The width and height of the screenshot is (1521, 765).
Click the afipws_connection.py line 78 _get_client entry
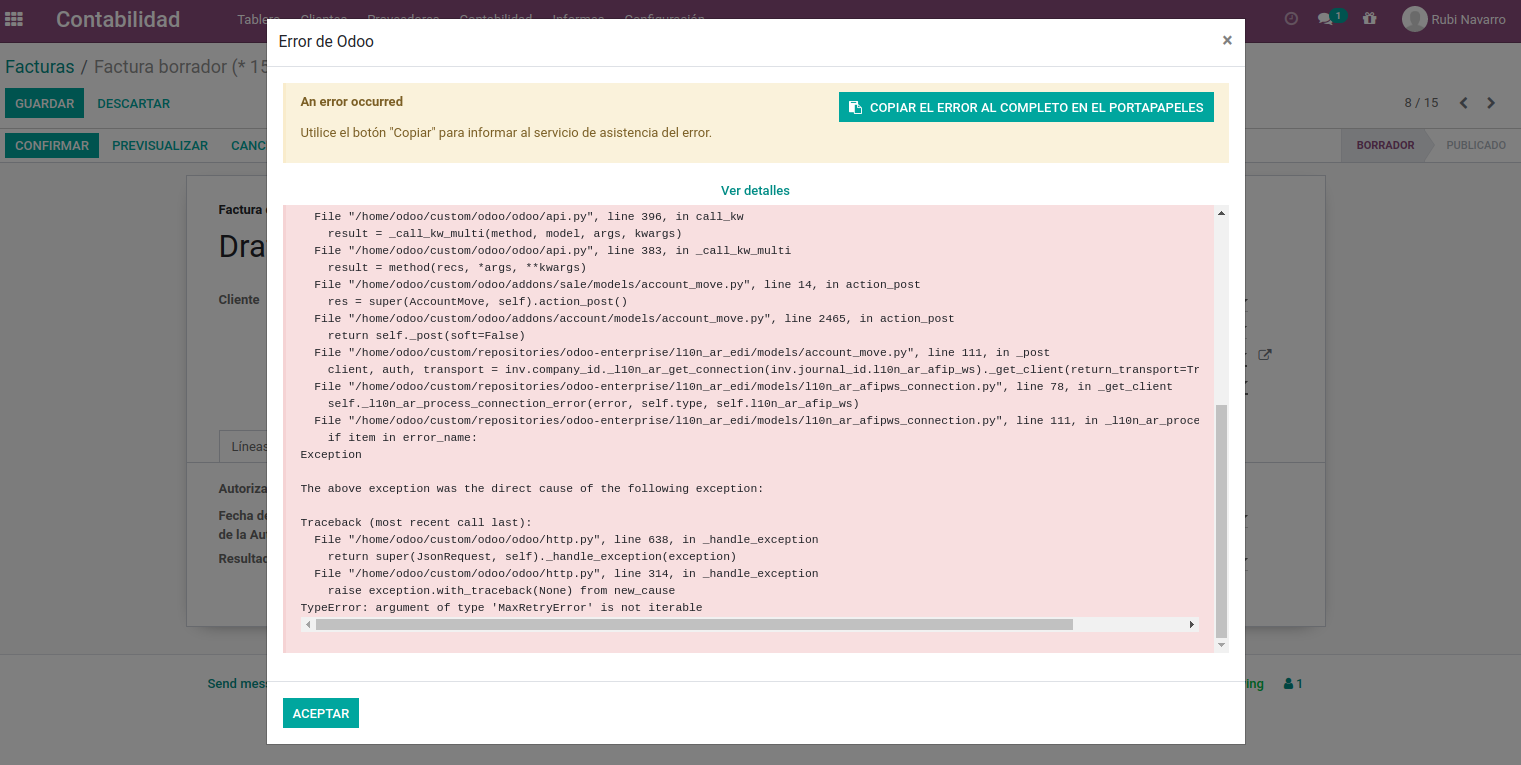tap(743, 387)
